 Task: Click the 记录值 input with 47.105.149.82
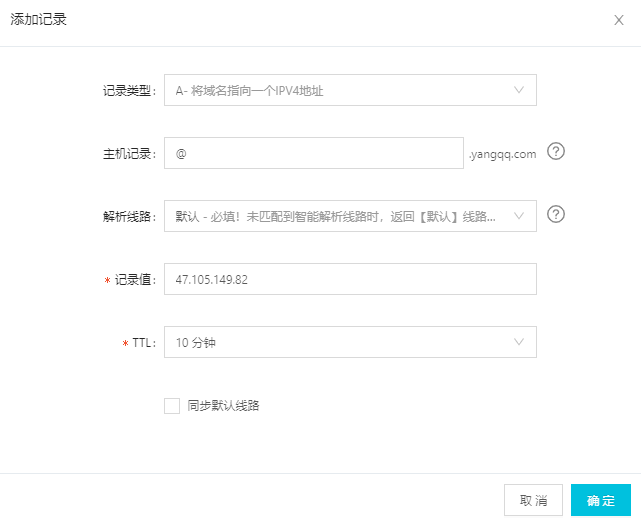[350, 279]
